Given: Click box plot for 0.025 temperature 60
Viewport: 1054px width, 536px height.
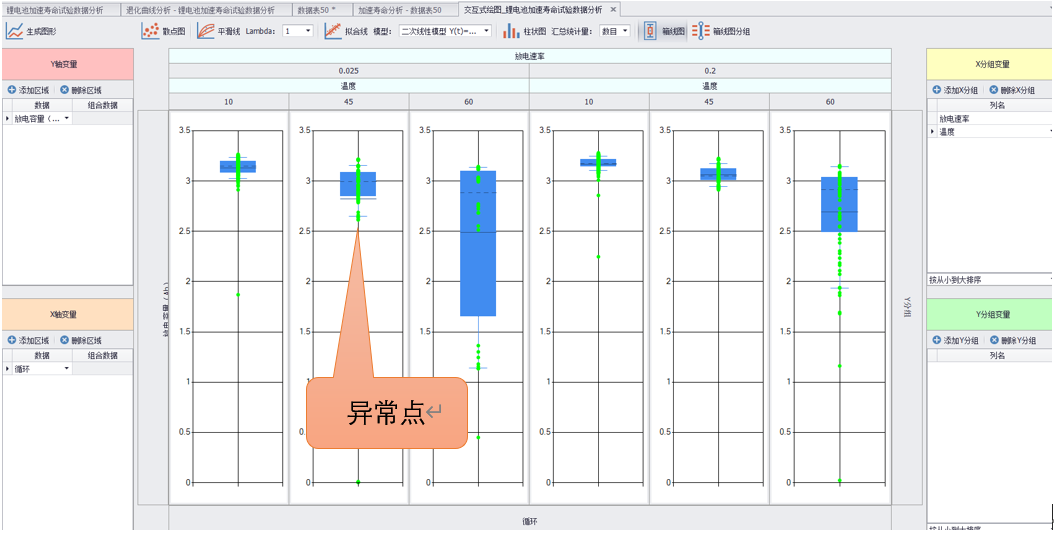Looking at the screenshot, I should pos(478,243).
